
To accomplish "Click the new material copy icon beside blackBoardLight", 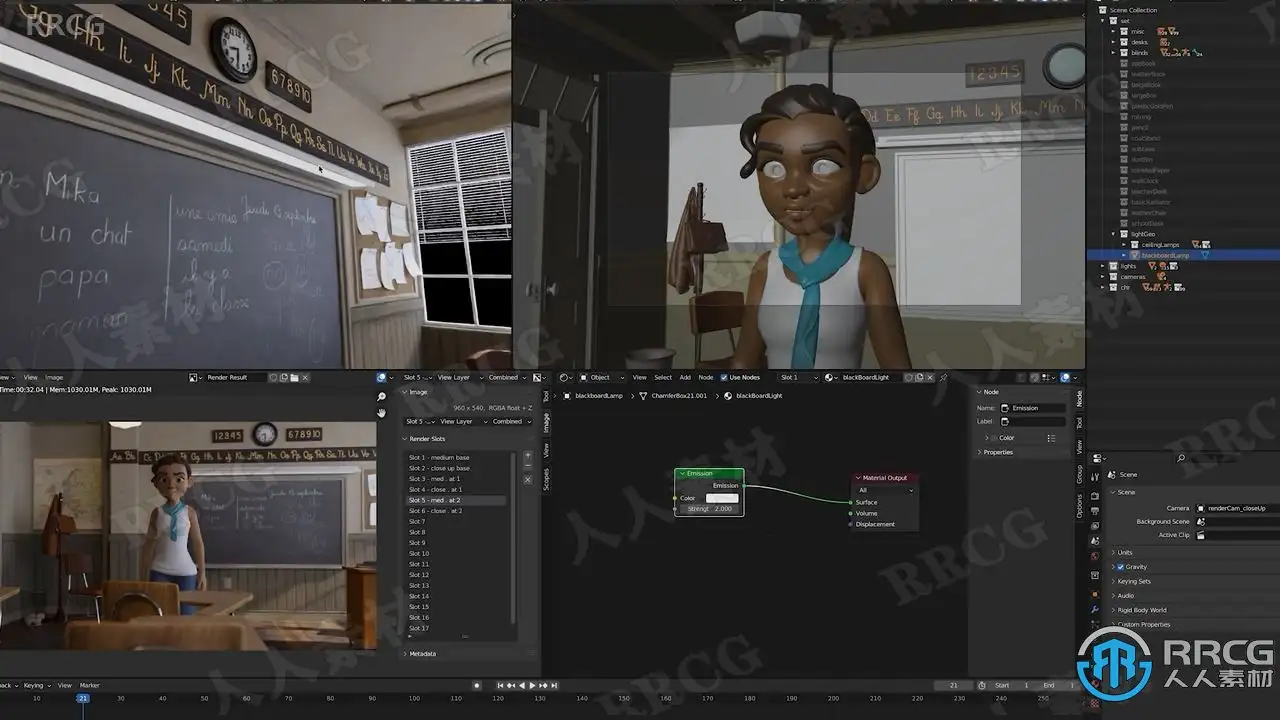I will [920, 377].
